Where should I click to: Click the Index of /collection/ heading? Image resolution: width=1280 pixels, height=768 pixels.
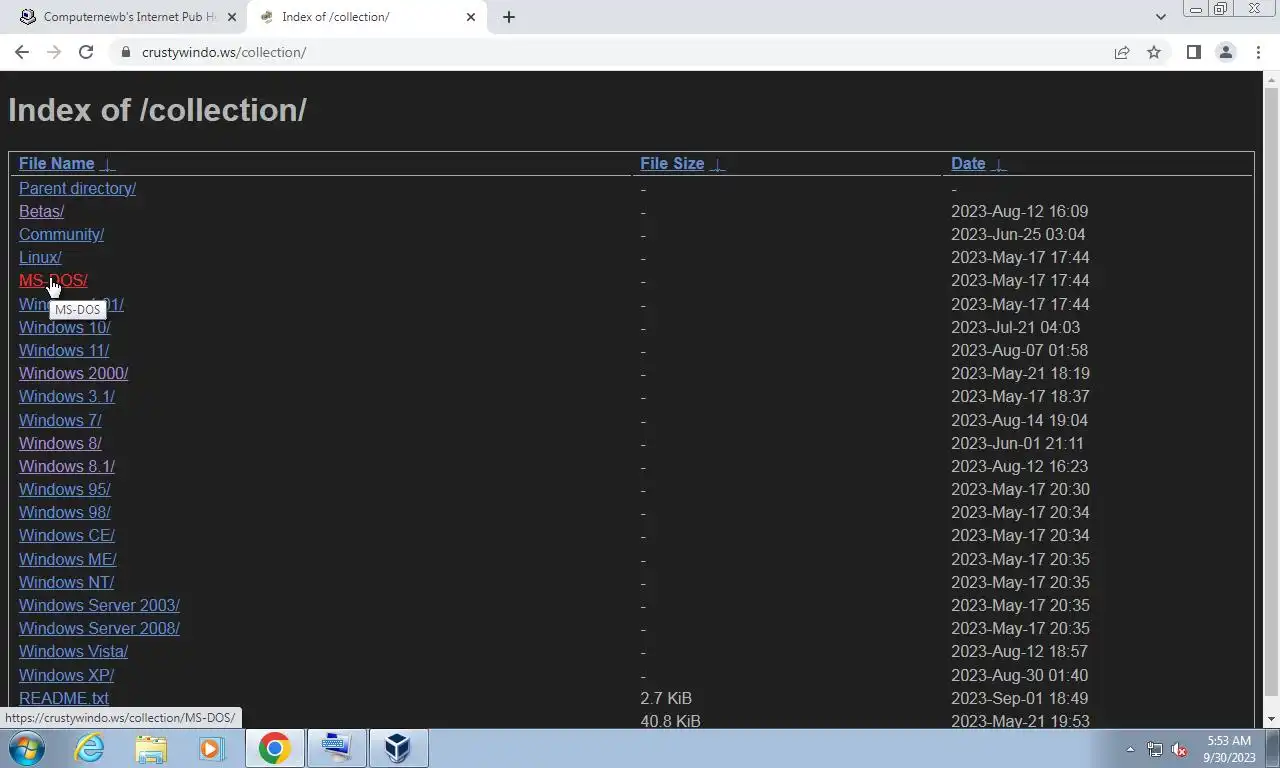[157, 110]
